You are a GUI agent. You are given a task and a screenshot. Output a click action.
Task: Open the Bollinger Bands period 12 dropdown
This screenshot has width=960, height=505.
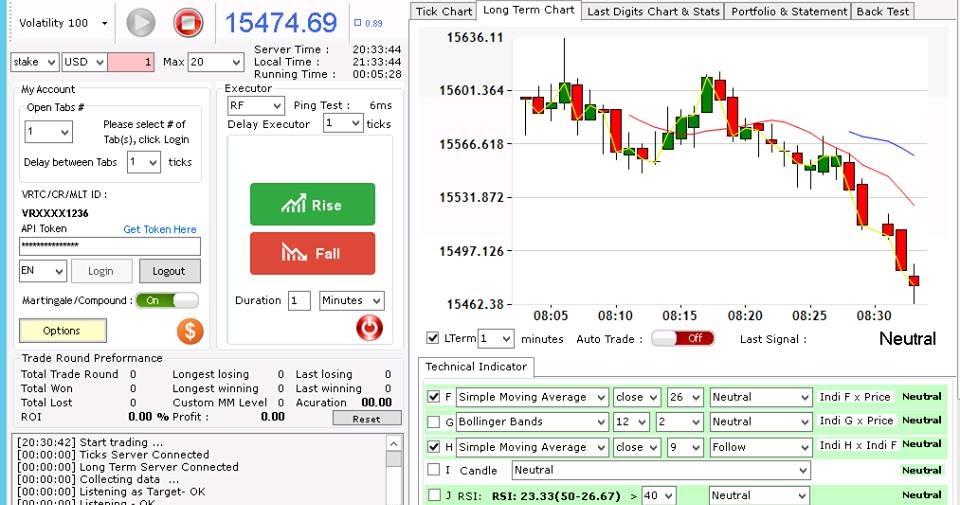631,422
